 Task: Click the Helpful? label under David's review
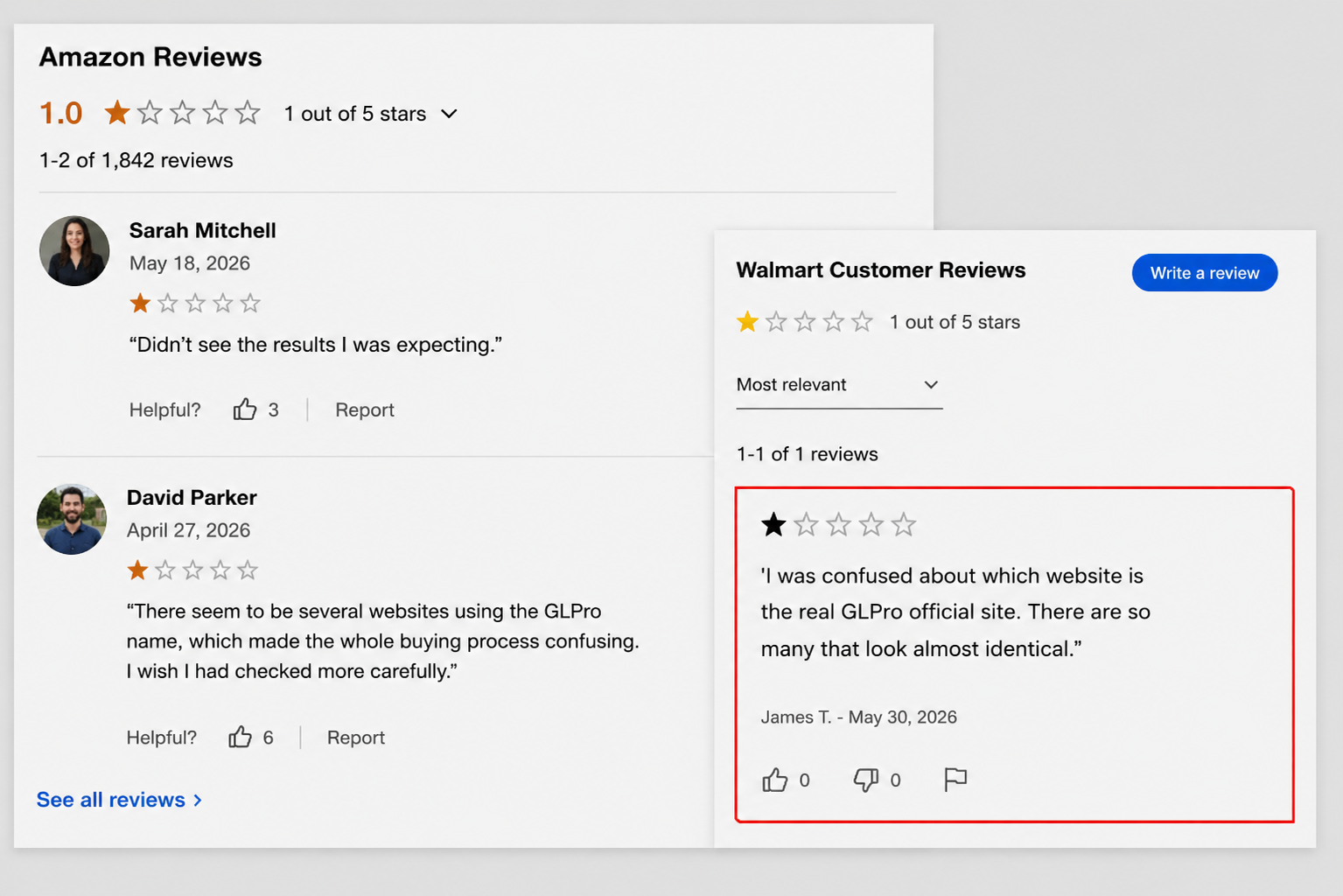162,738
